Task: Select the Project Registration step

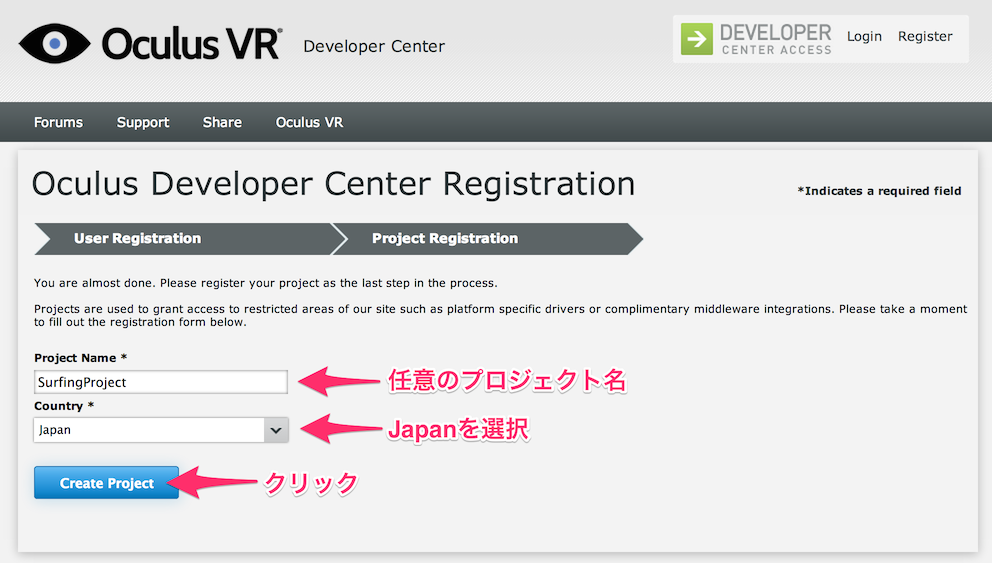Action: click(487, 238)
